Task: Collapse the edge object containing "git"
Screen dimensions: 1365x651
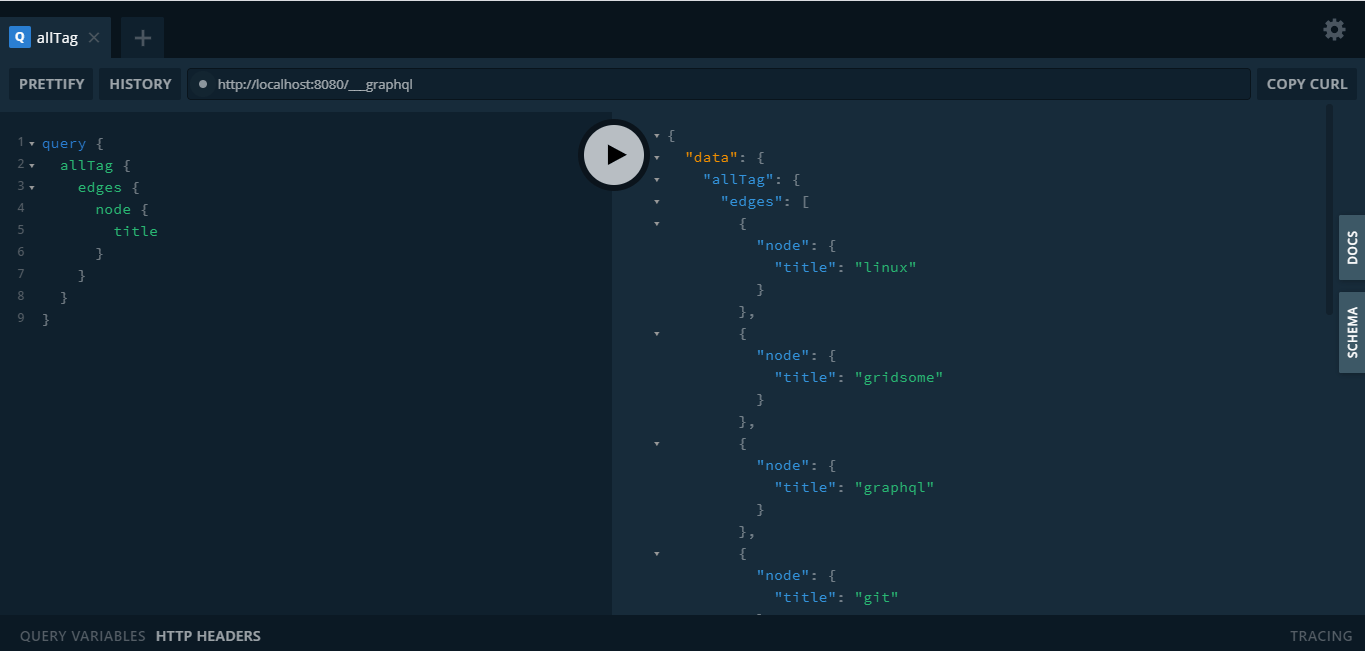Action: 657,554
